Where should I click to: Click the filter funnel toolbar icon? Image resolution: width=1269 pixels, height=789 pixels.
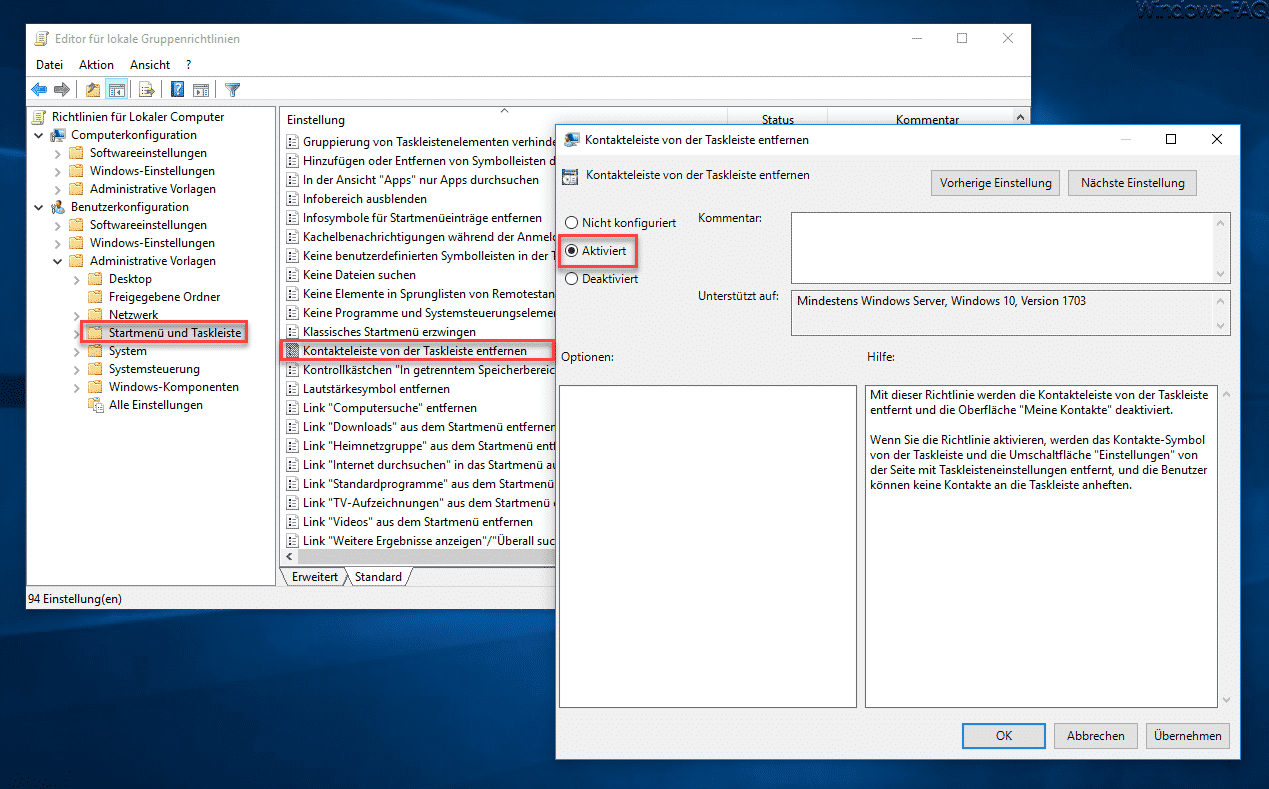coord(232,90)
